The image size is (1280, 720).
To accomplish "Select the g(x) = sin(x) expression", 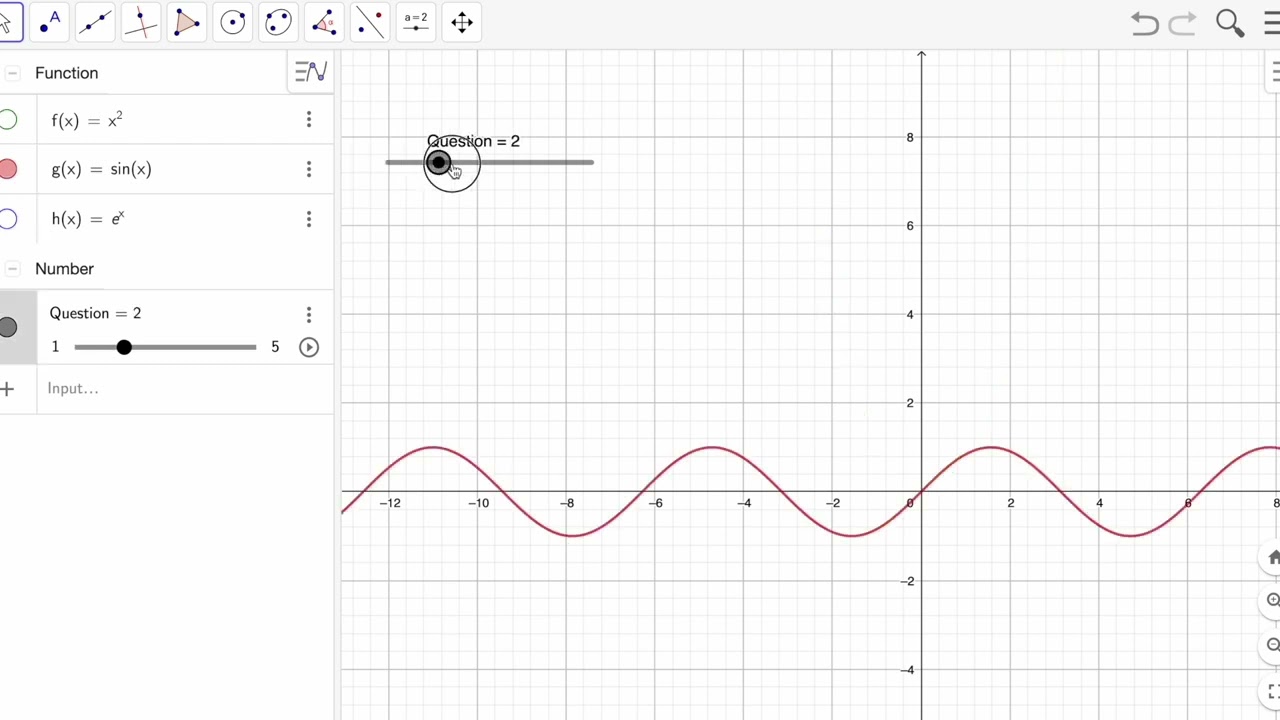I will click(x=101, y=169).
